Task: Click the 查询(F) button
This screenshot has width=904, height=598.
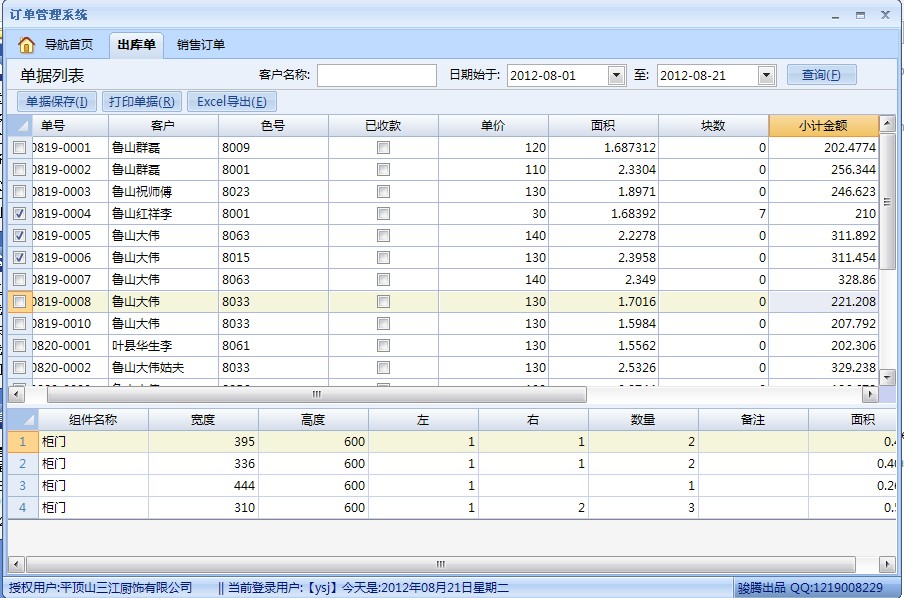Action: tap(821, 76)
